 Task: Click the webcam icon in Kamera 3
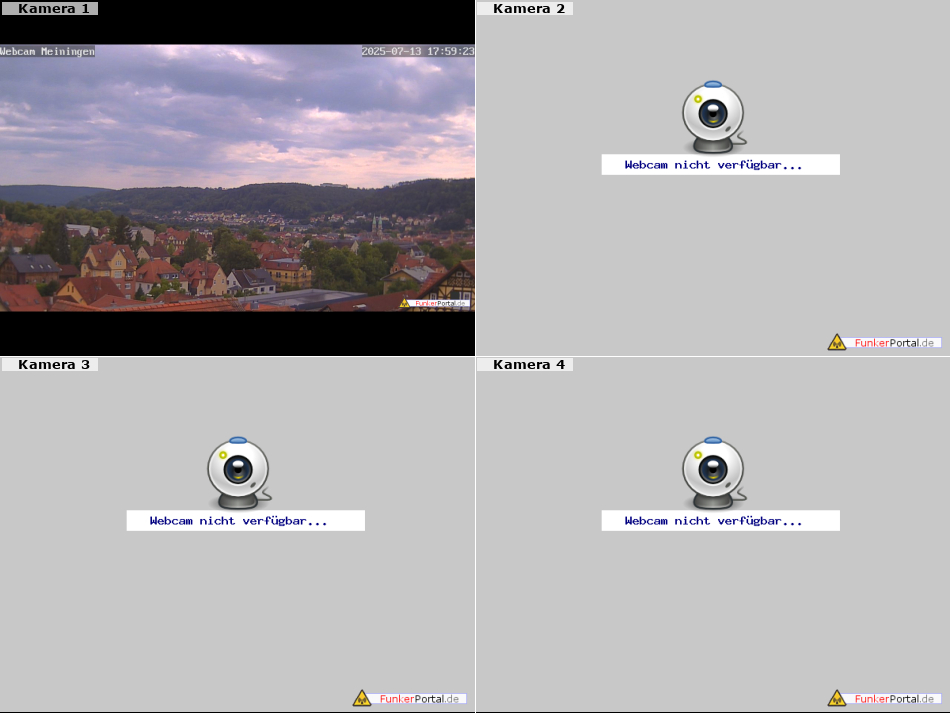coord(239,473)
